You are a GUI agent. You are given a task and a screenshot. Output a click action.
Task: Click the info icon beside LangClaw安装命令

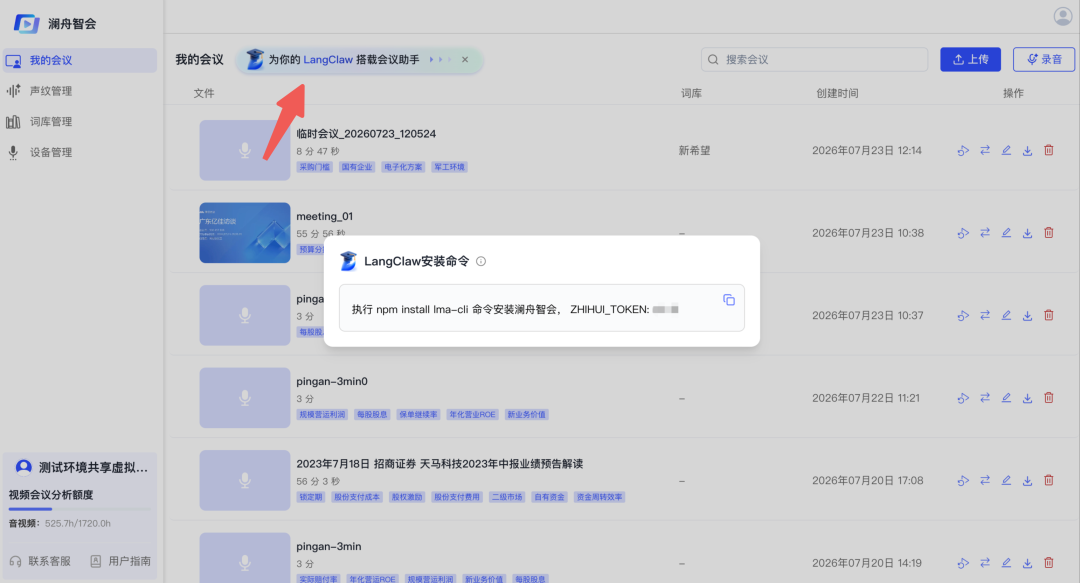pos(481,261)
